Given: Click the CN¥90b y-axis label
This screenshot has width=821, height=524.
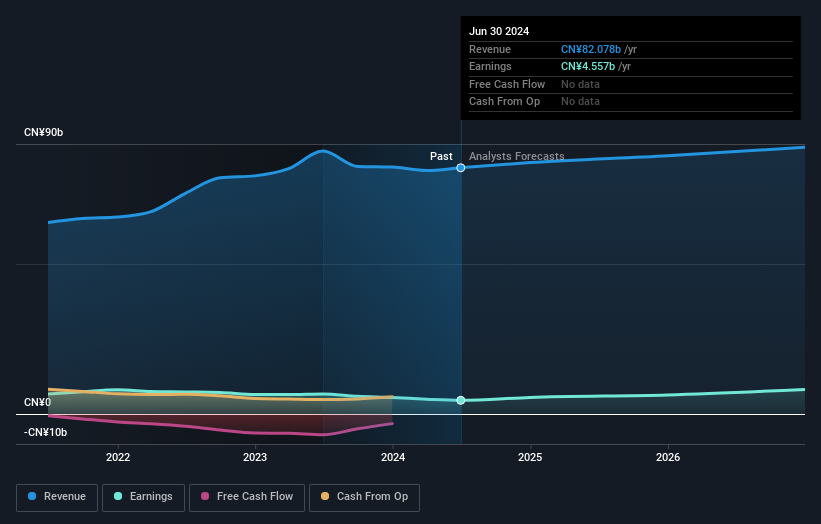Looking at the screenshot, I should coord(43,132).
